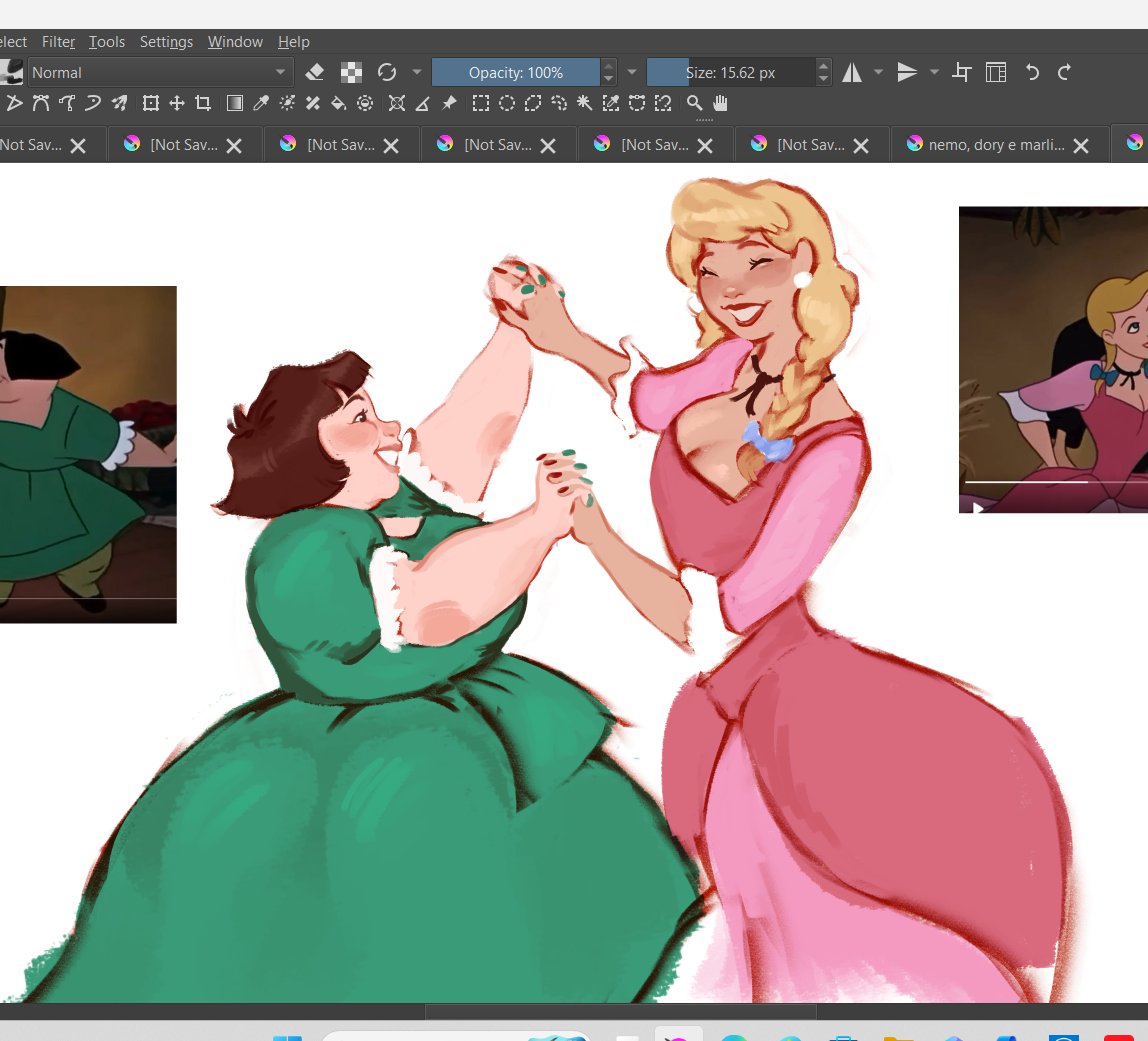Toggle Eraser mode
Screen dimensions: 1148x1041
[315, 72]
